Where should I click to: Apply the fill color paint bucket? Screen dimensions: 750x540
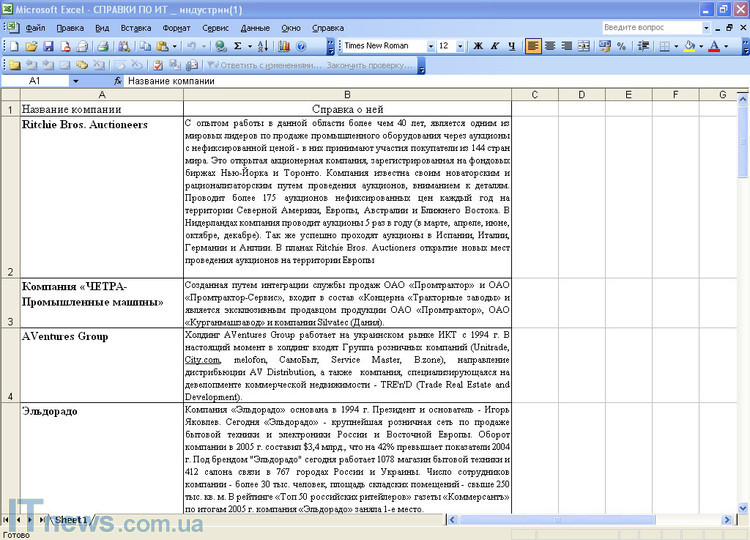point(690,46)
